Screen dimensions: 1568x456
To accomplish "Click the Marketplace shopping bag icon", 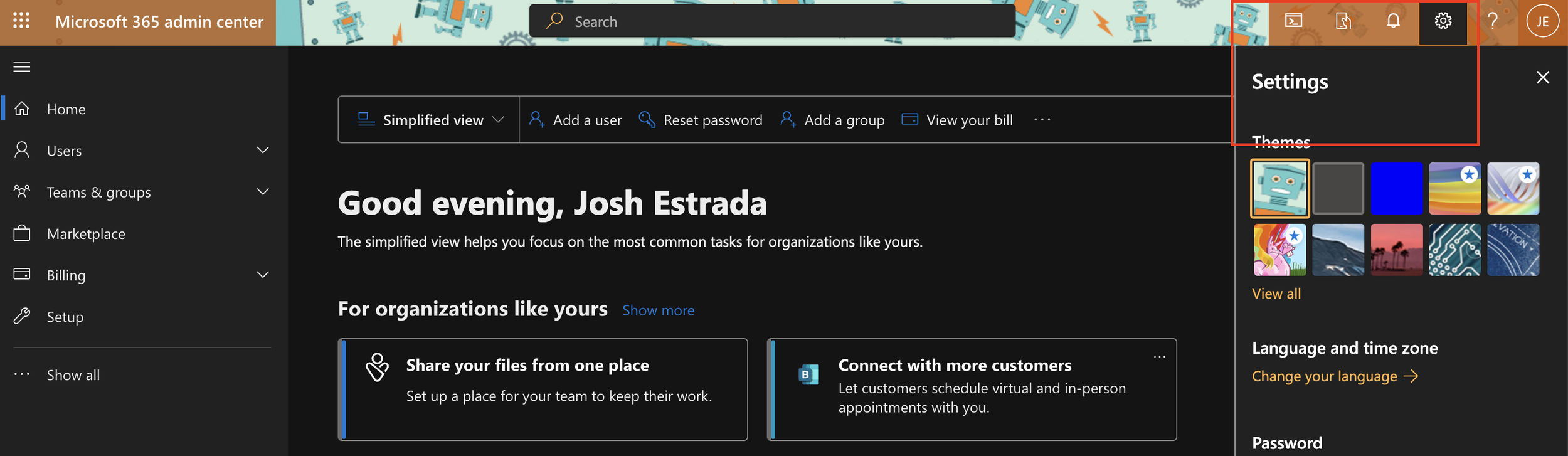I will pos(22,233).
